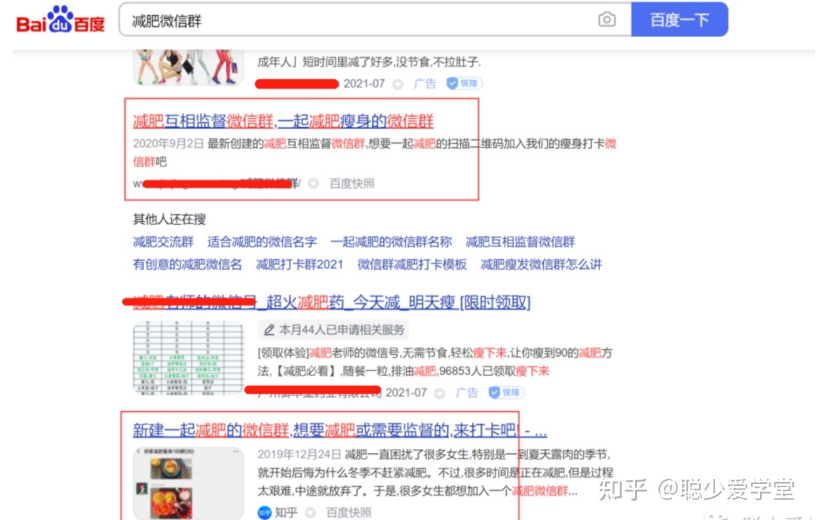Image resolution: width=825 pixels, height=520 pixels.
Task: Click 本月44人已申请相关服务 tag
Action: 333,330
